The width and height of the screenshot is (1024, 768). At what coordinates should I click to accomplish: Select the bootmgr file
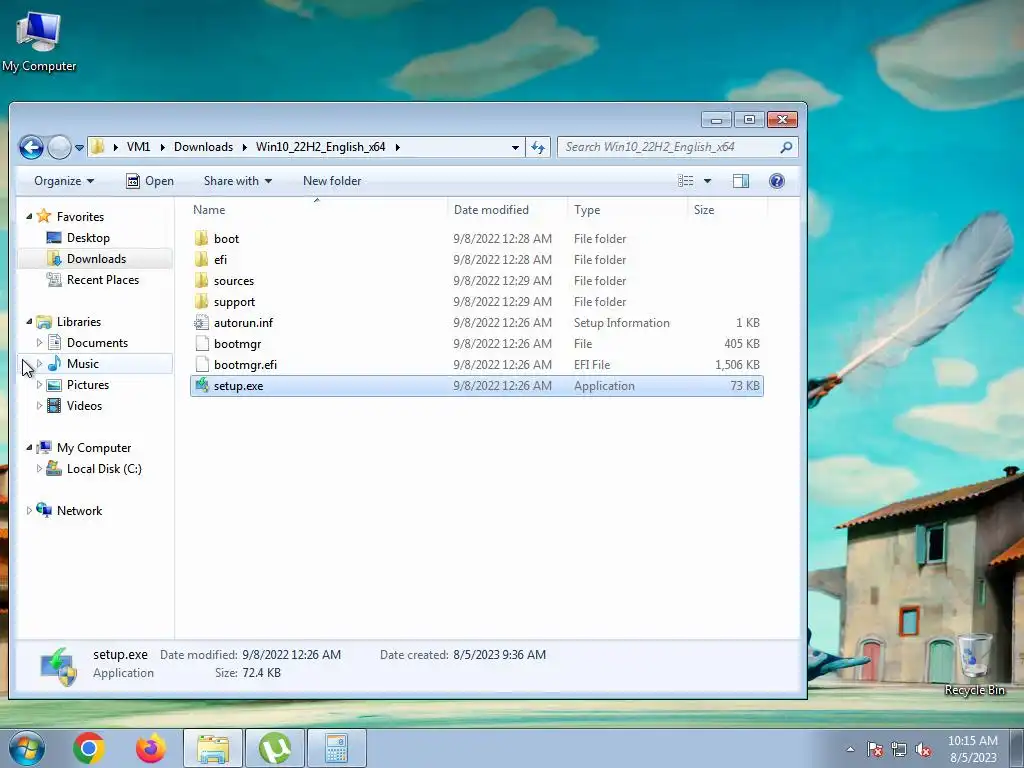tap(477, 344)
